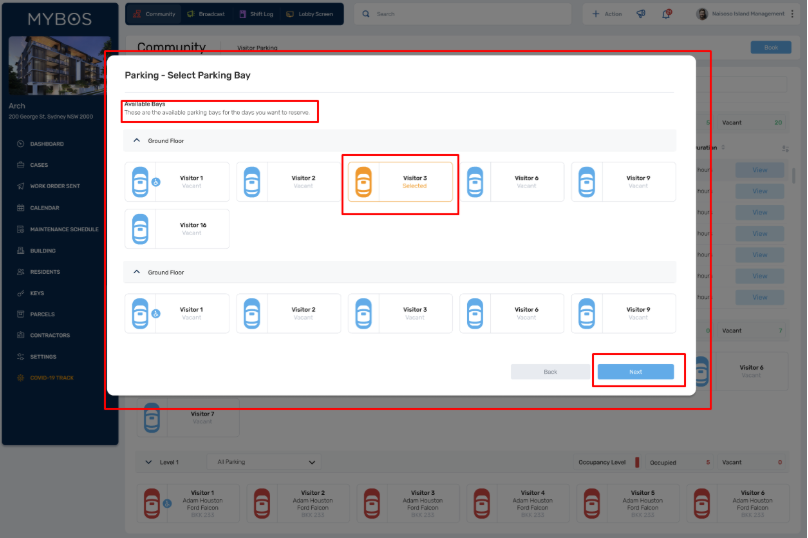
Task: Click the Cases briefcase icon
Action: click(x=20, y=165)
